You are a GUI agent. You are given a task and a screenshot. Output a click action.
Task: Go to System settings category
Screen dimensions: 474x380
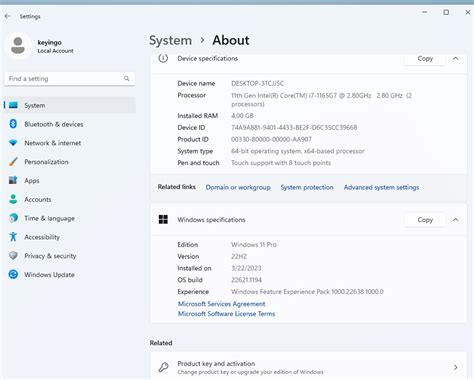[70, 105]
